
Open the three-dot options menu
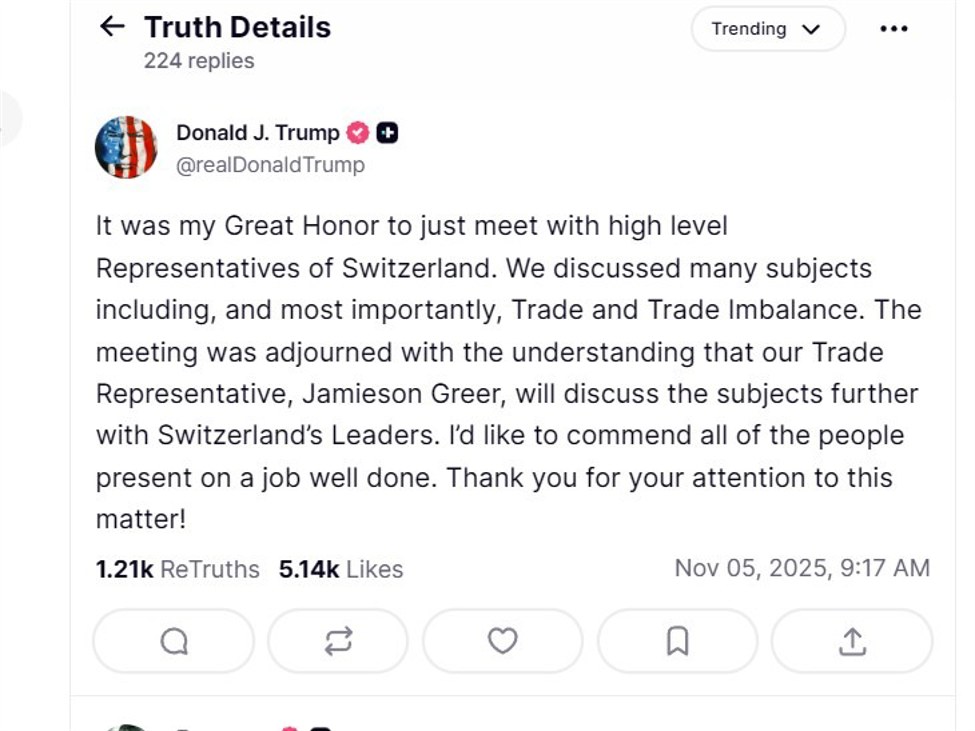point(893,29)
